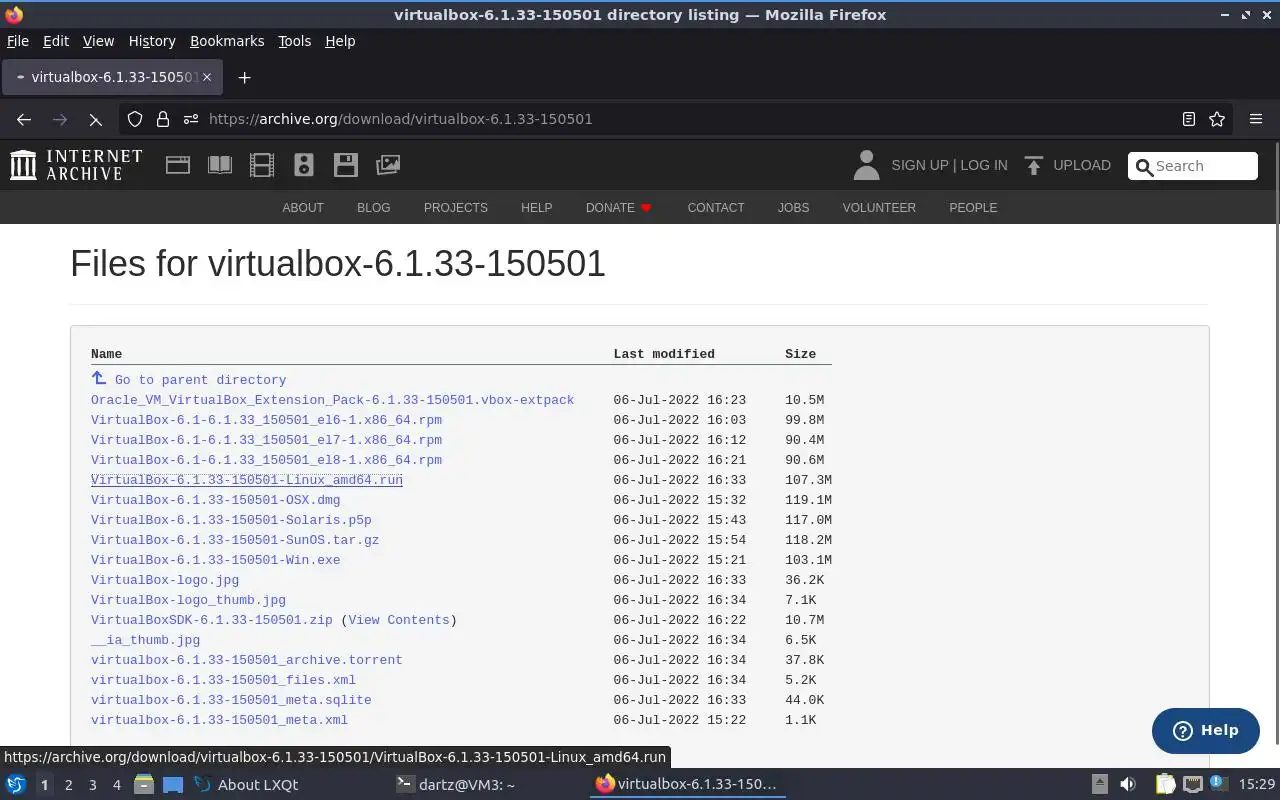This screenshot has height=800, width=1280.
Task: Open the Texts book icon
Action: tap(220, 165)
